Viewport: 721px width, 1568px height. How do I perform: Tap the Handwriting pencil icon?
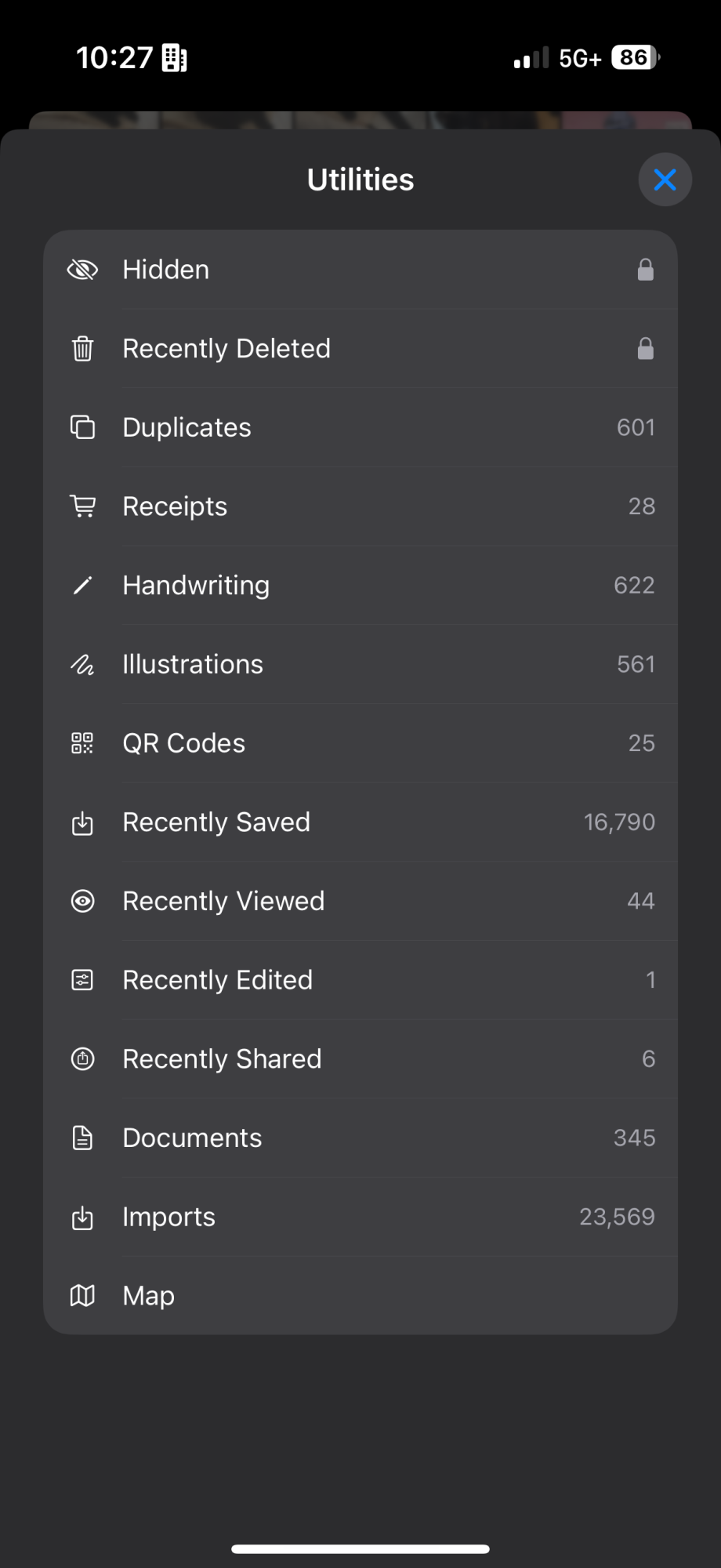click(x=82, y=585)
